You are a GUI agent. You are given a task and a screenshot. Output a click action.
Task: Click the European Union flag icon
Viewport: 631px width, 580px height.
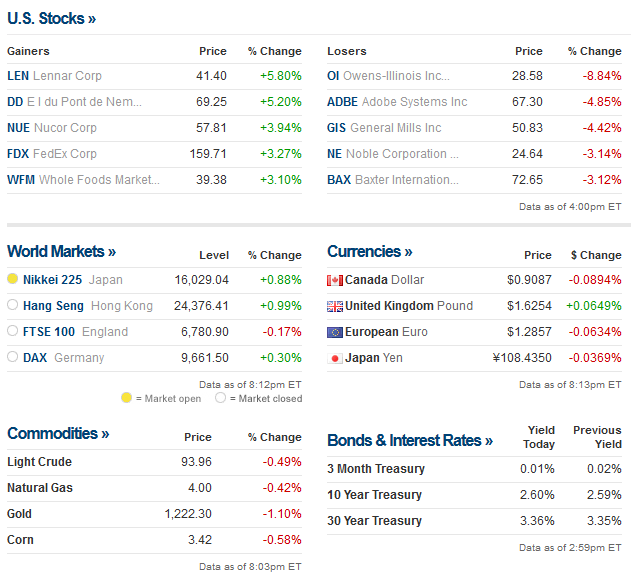pyautogui.click(x=335, y=332)
